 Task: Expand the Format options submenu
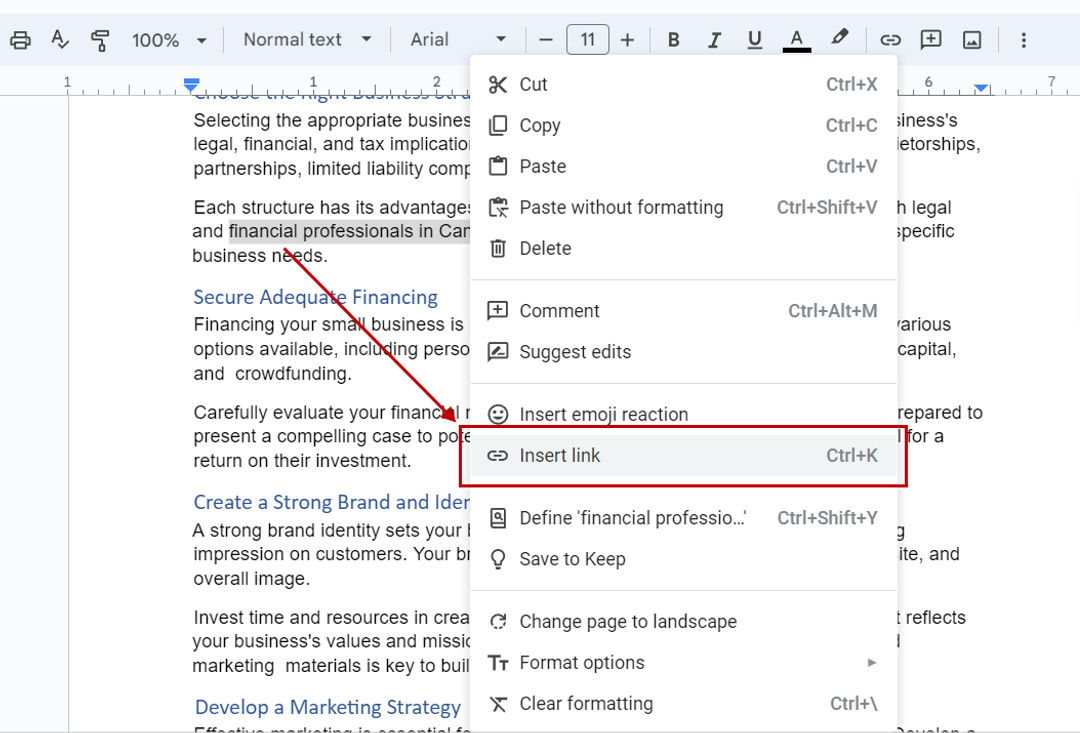tap(580, 662)
